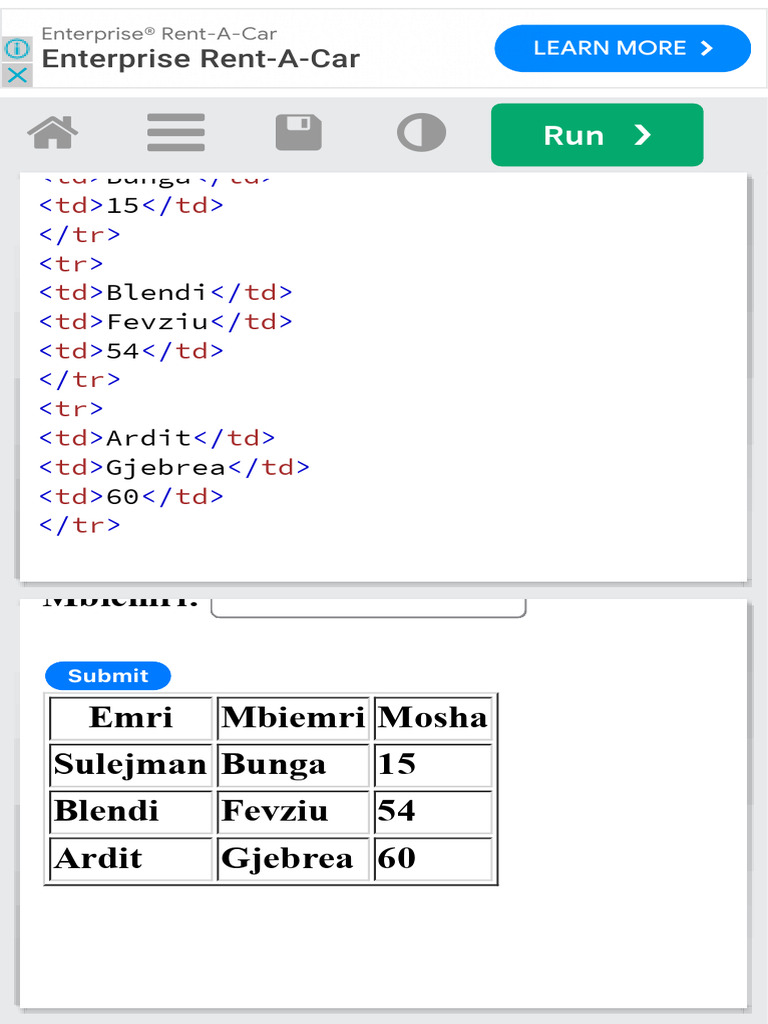The height and width of the screenshot is (1024, 768).
Task: Submit the form with the Submit button
Action: pyautogui.click(x=108, y=675)
